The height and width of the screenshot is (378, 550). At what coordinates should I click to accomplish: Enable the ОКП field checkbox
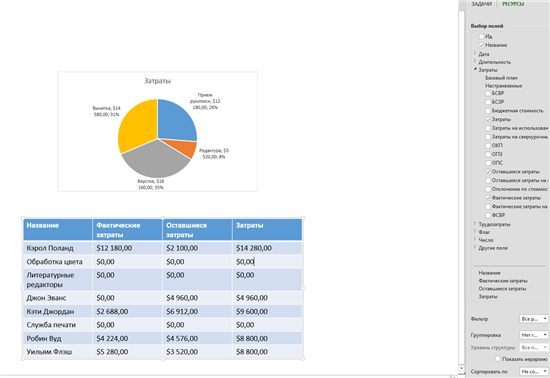click(488, 146)
